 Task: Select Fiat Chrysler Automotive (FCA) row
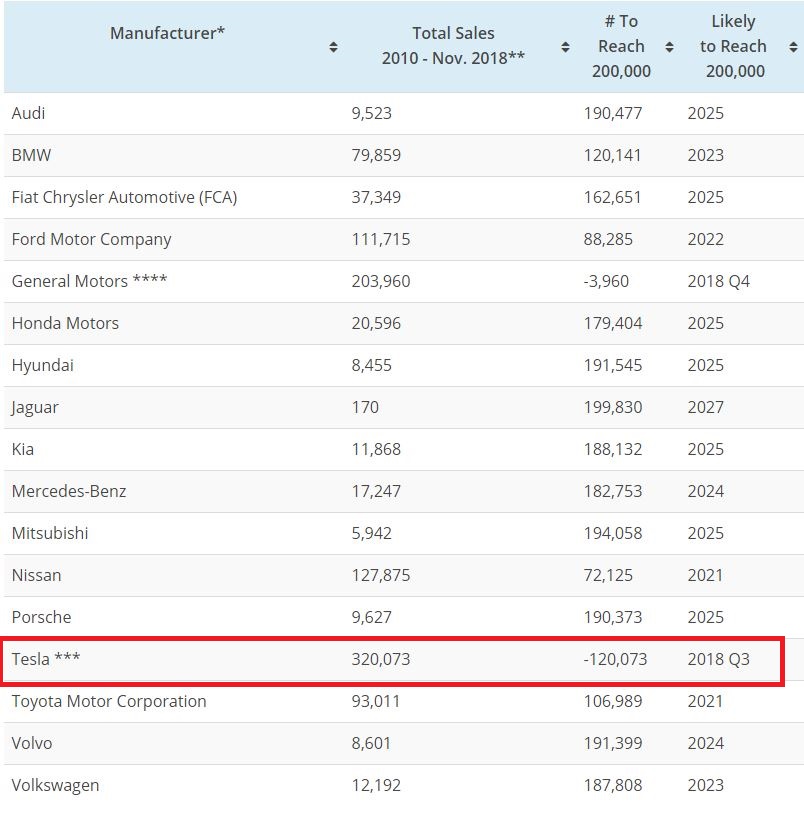point(124,197)
